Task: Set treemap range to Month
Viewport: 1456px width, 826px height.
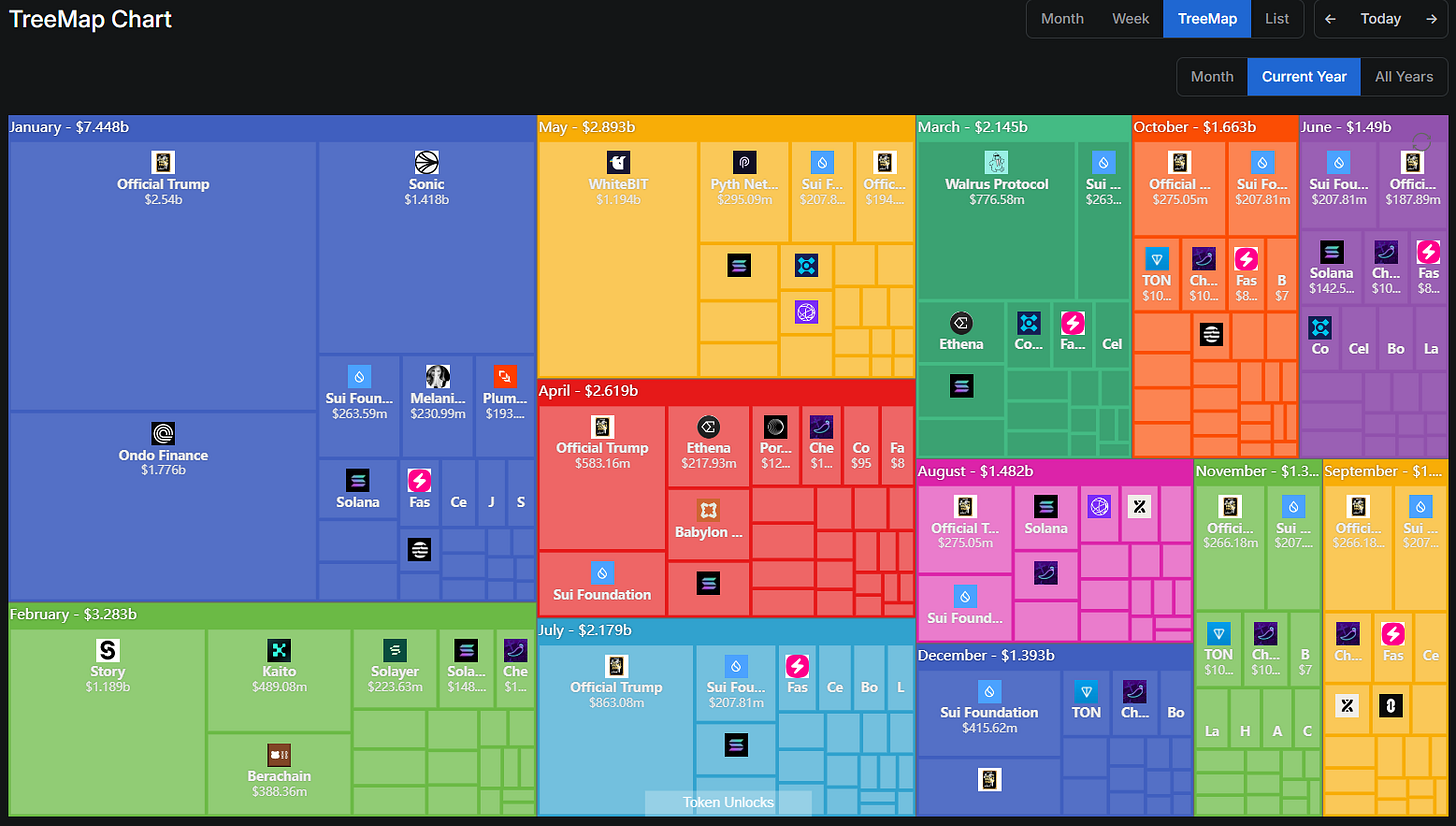Action: pyautogui.click(x=1212, y=77)
